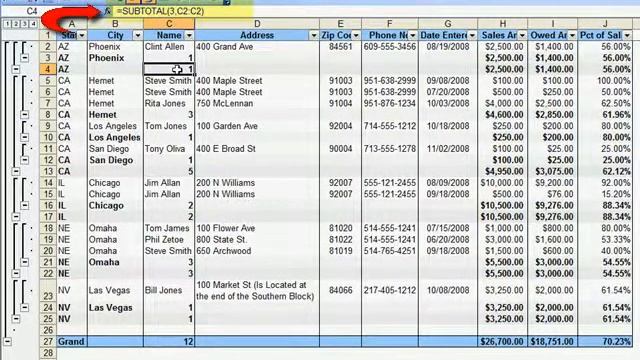Click the Bill Jones name cell
Screen dimensions: 640x360
pos(169,290)
